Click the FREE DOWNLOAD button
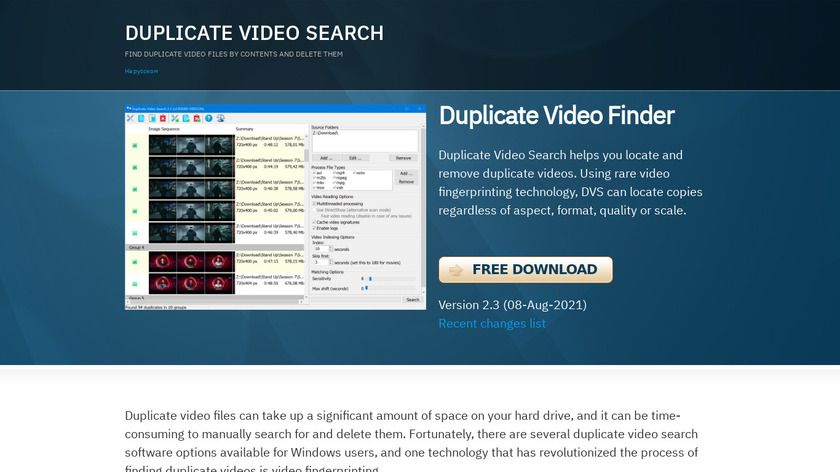 tap(526, 269)
